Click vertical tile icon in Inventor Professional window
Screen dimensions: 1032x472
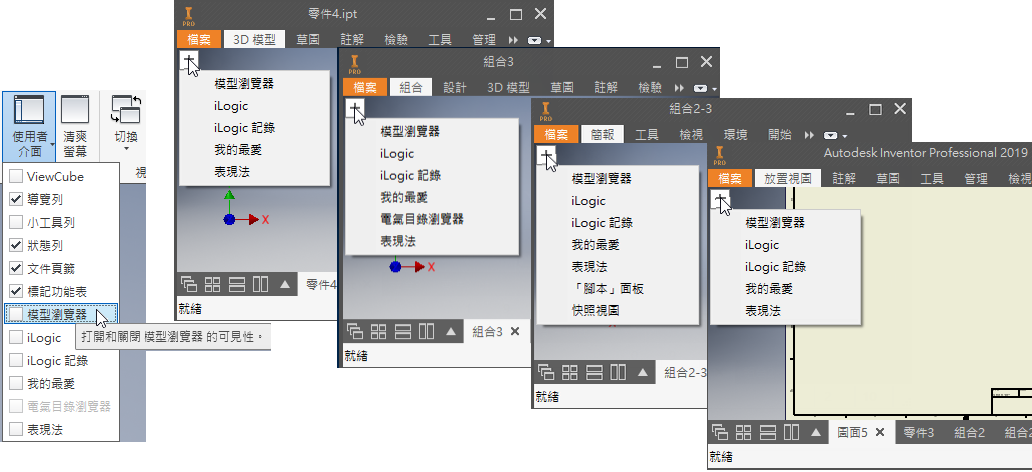792,433
